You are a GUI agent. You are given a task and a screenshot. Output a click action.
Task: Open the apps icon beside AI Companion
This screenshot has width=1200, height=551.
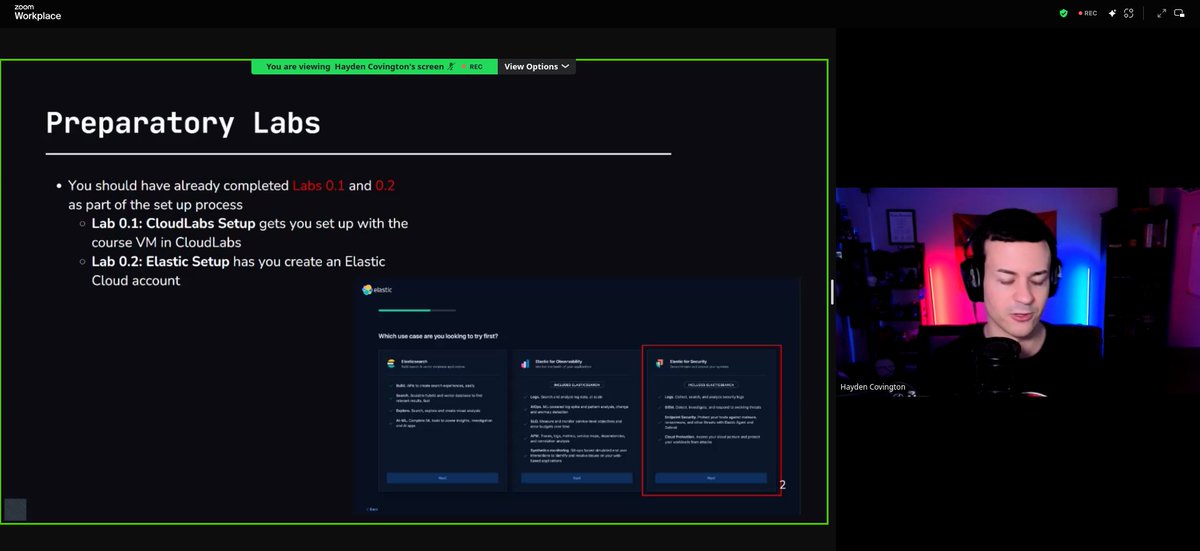pyautogui.click(x=1129, y=13)
